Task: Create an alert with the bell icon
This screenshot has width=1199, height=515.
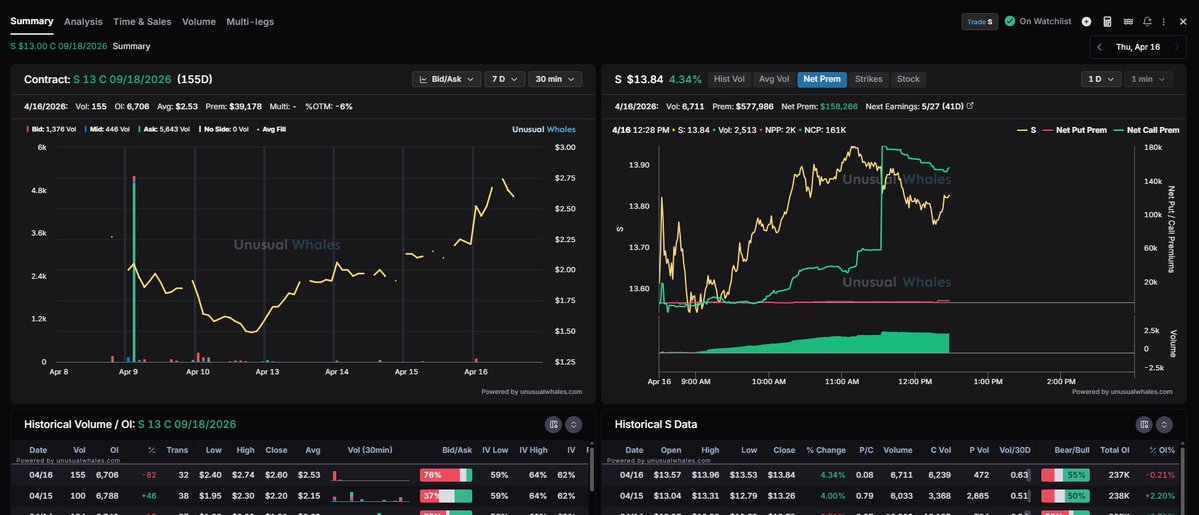Action: tap(1147, 21)
